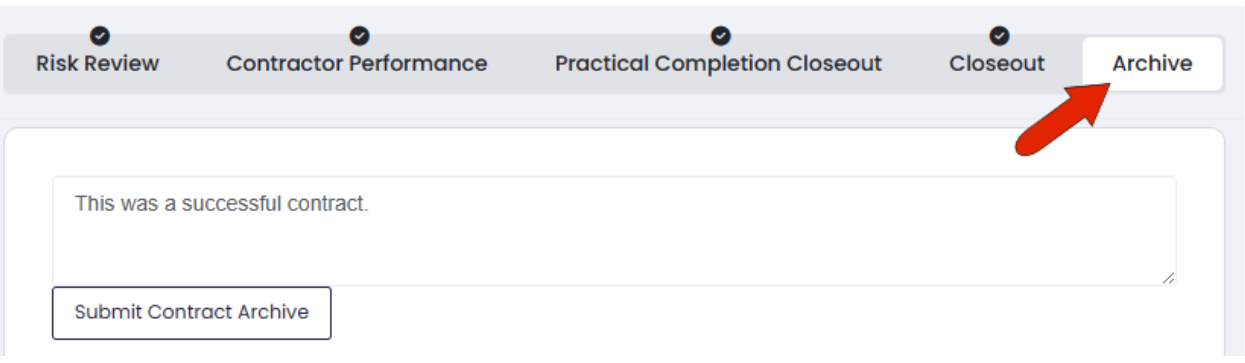Screen dimensions: 1245x363
Task: Go to Practical Completion Closeout tab
Action: click(x=718, y=64)
